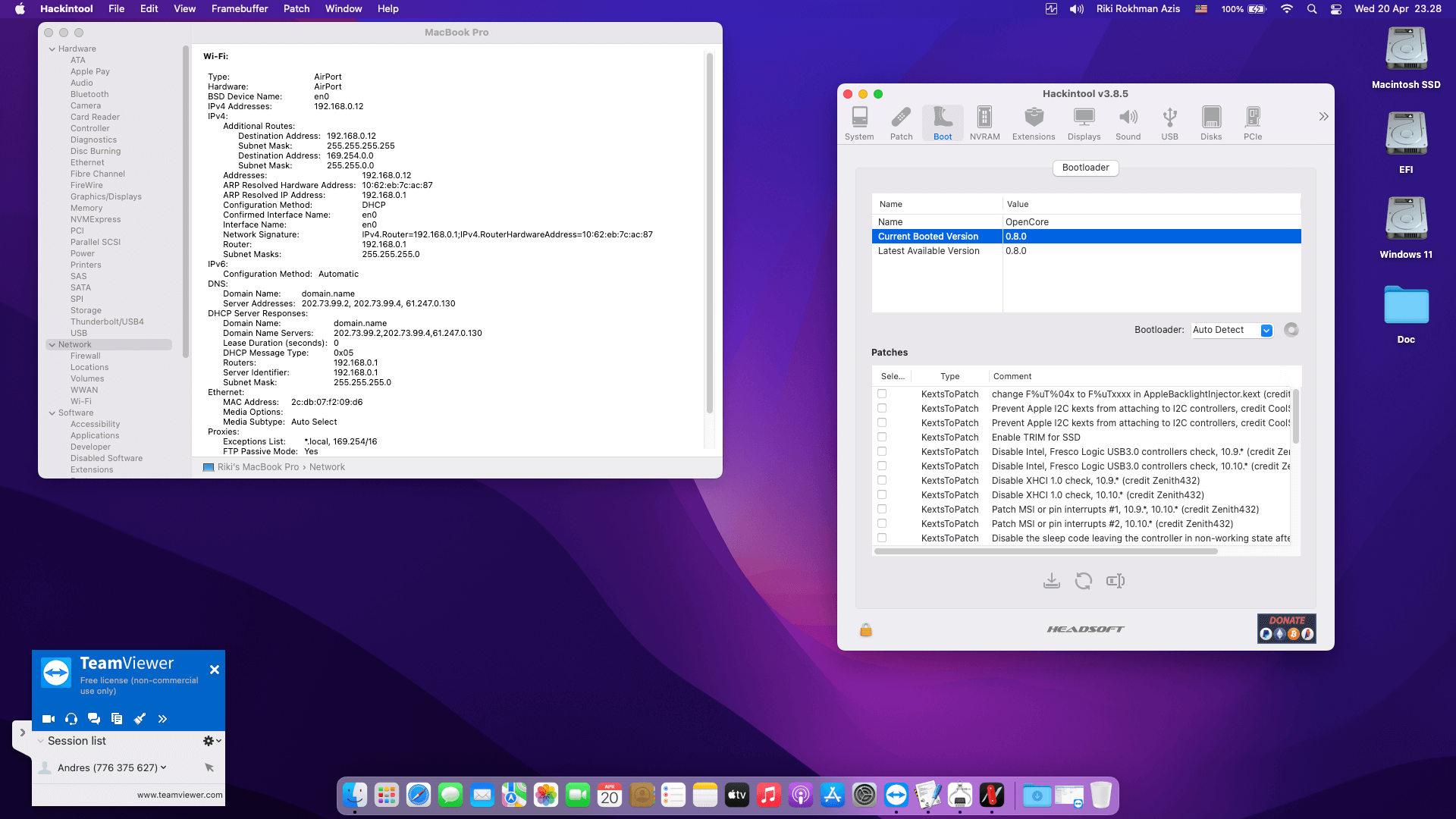Image resolution: width=1456 pixels, height=819 pixels.
Task: Open the Bootloader Auto Detect dropdown
Action: tap(1232, 330)
